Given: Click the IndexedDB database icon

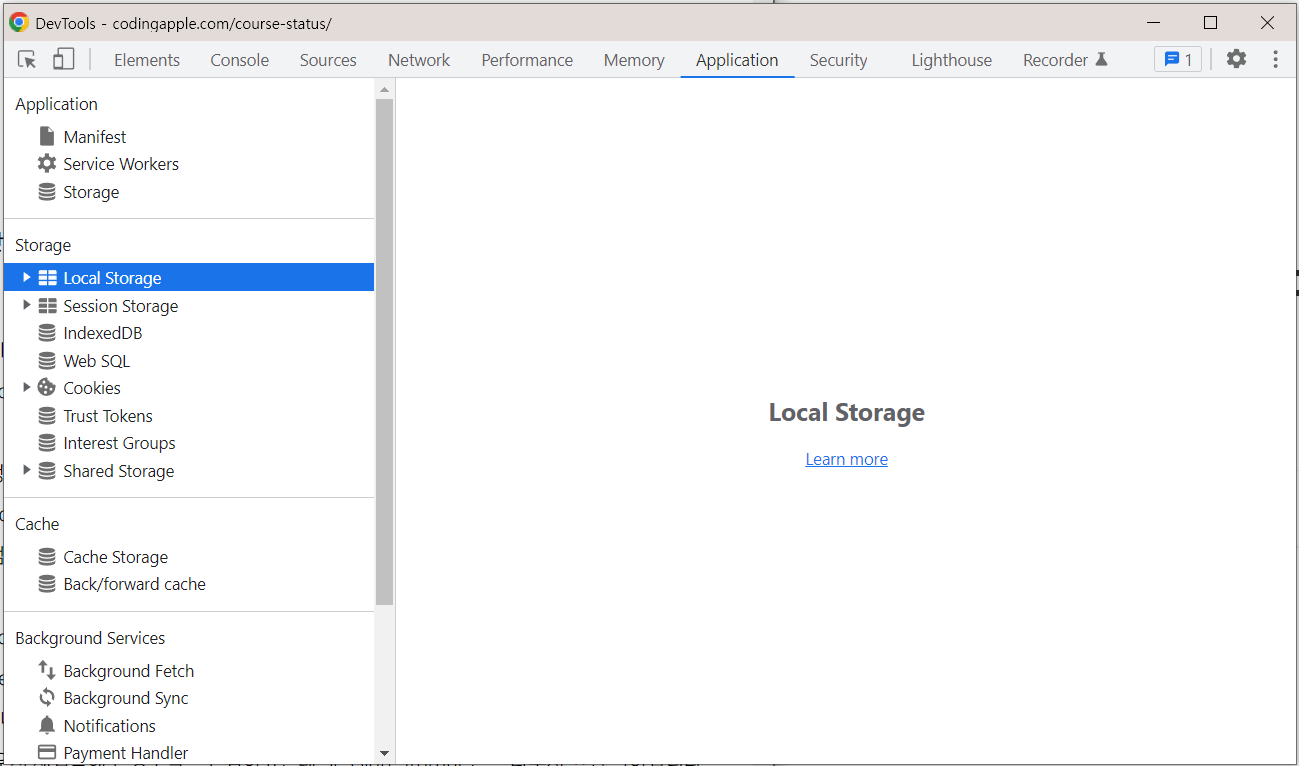Looking at the screenshot, I should [47, 332].
